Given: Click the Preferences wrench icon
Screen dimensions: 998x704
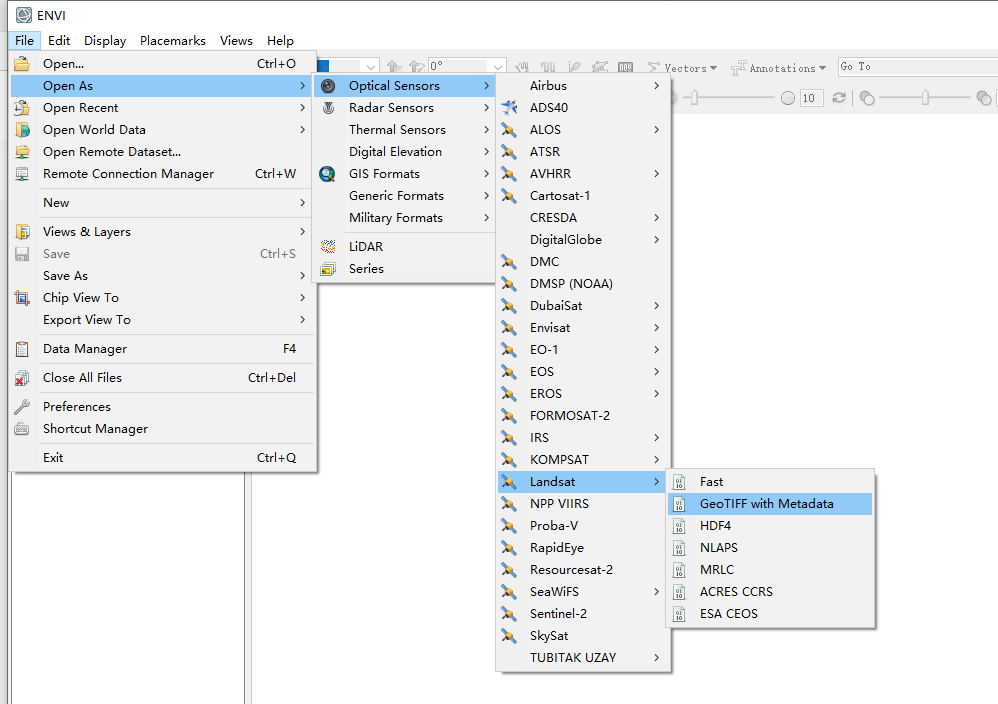Looking at the screenshot, I should pos(22,407).
